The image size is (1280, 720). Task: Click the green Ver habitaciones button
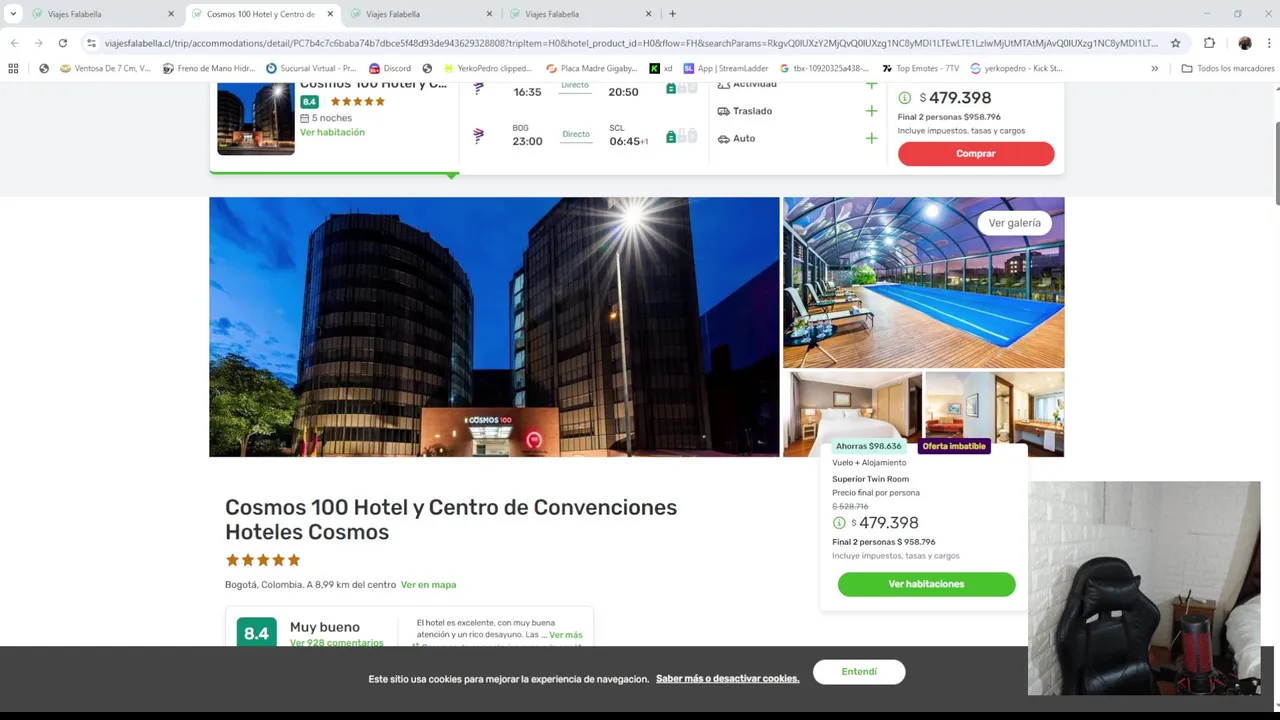coord(926,584)
